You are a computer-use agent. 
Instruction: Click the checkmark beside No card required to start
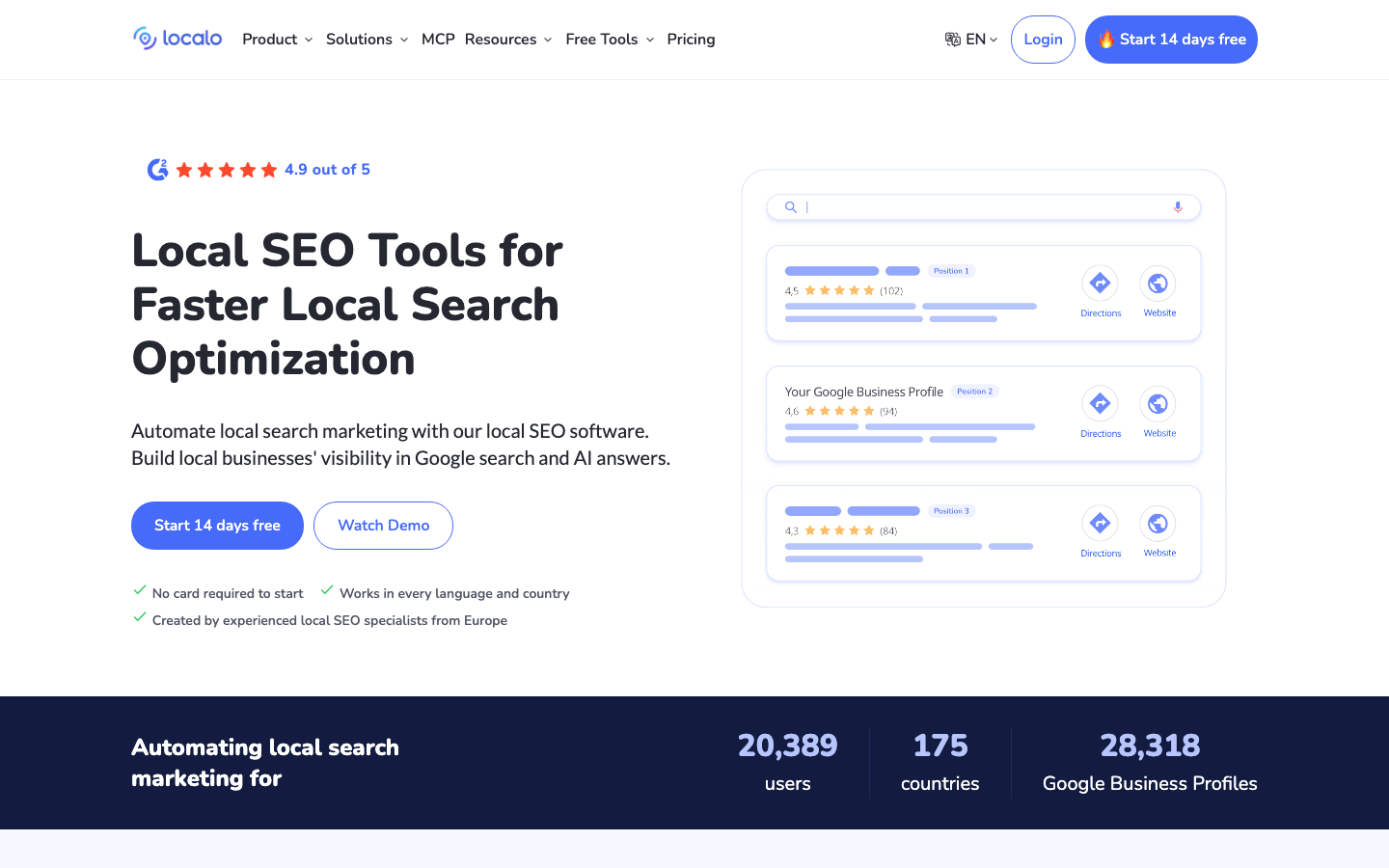tap(140, 590)
